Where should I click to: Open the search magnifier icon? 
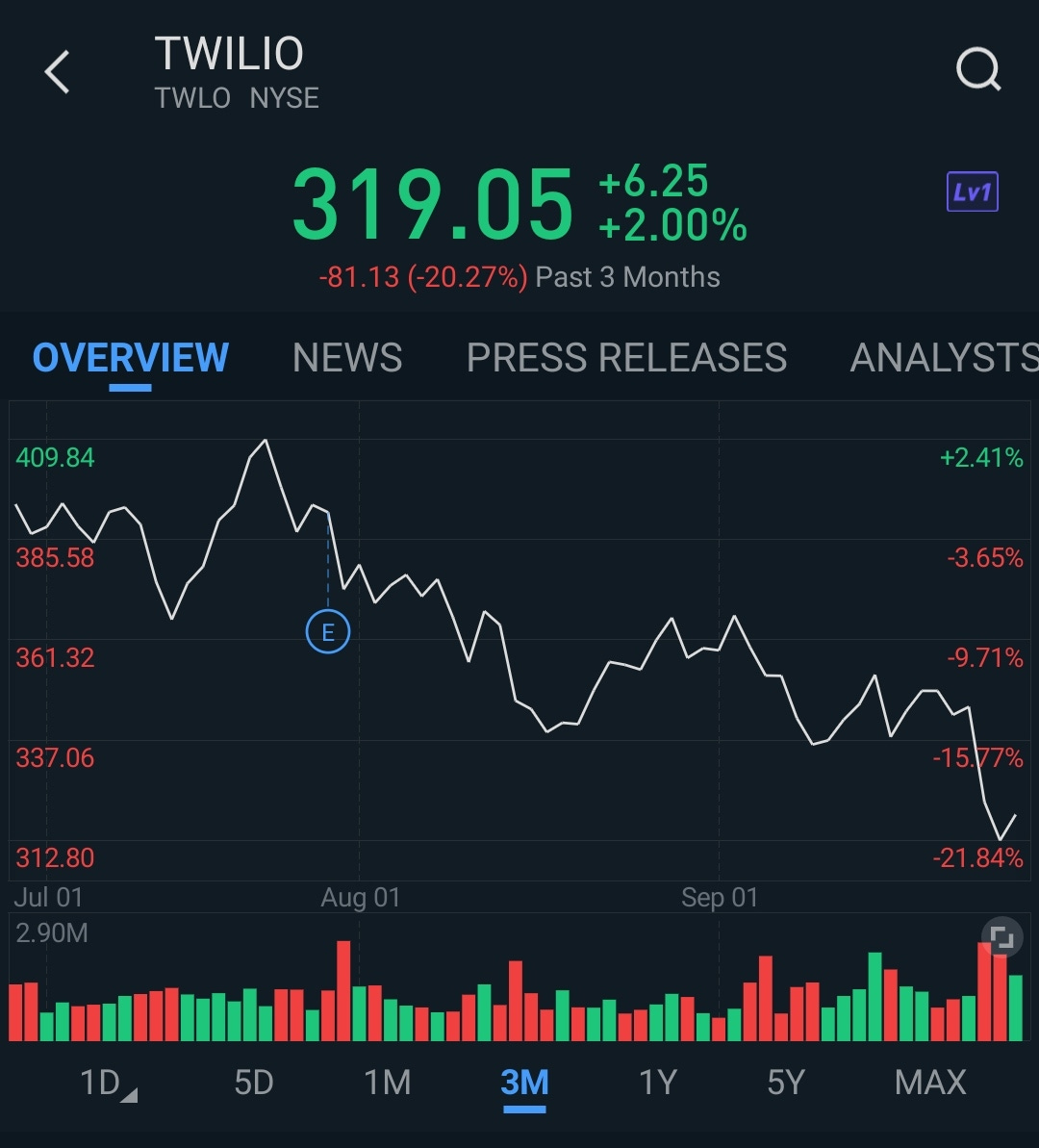point(978,69)
